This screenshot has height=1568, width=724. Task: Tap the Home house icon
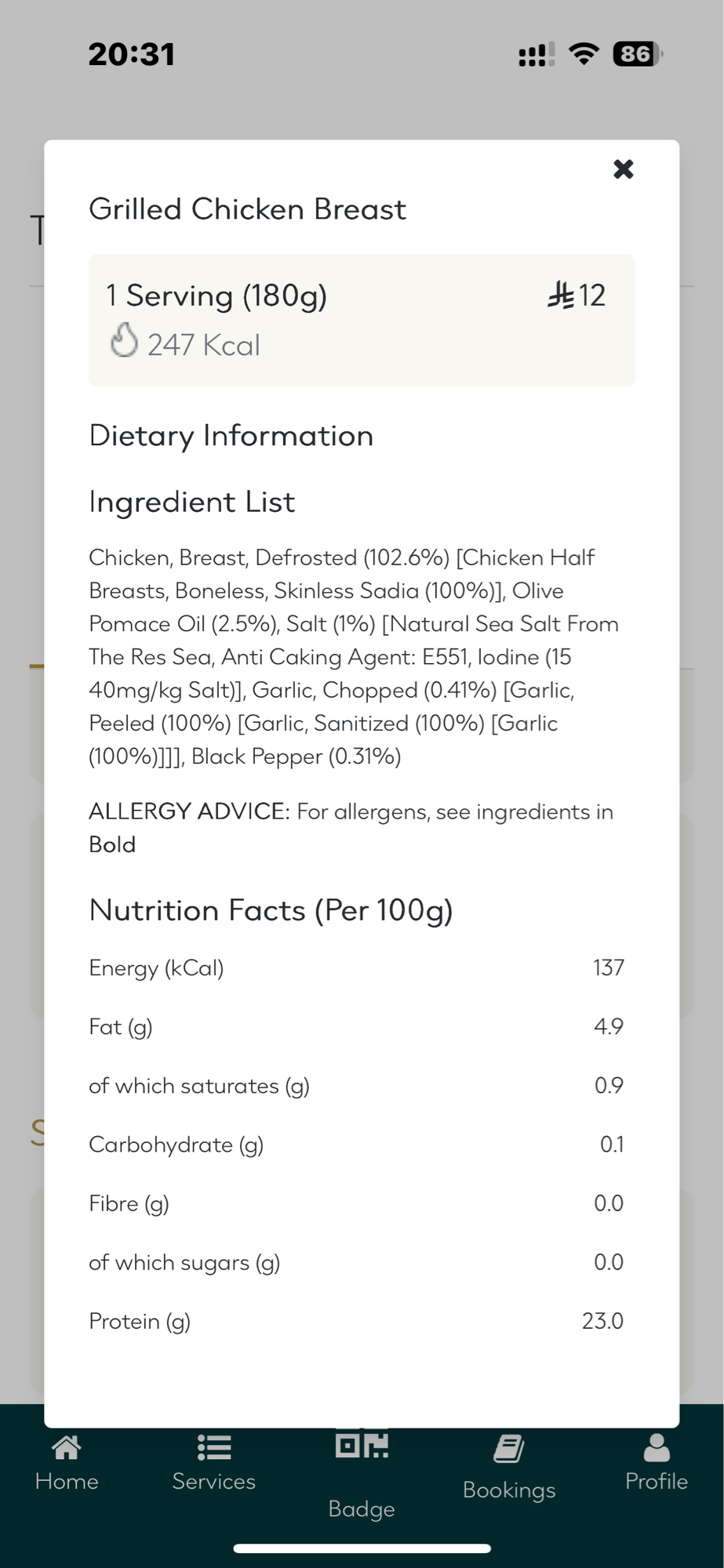(67, 1448)
